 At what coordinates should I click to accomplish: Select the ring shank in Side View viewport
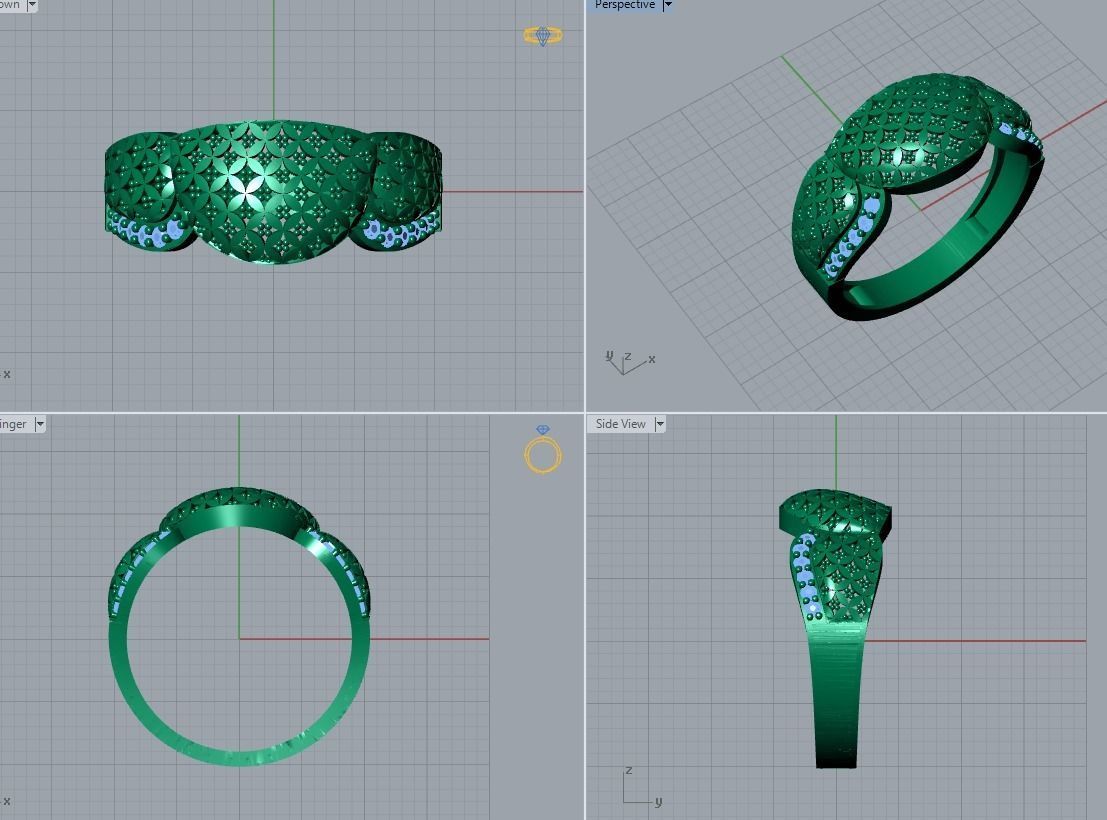(837, 696)
